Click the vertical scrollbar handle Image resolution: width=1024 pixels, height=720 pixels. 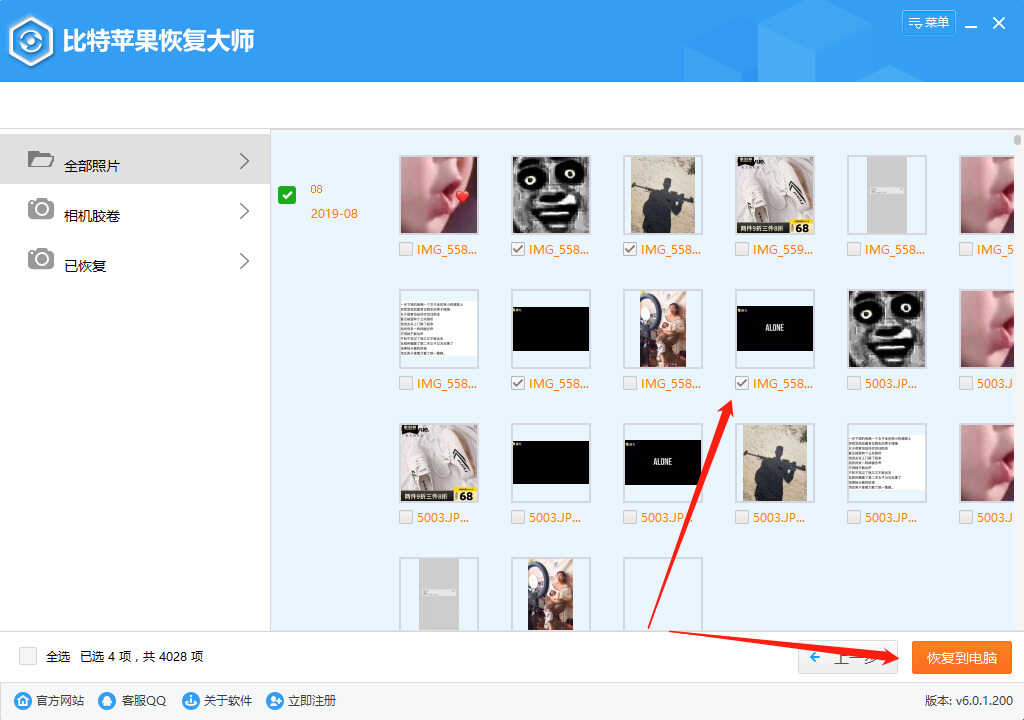coord(1017,140)
